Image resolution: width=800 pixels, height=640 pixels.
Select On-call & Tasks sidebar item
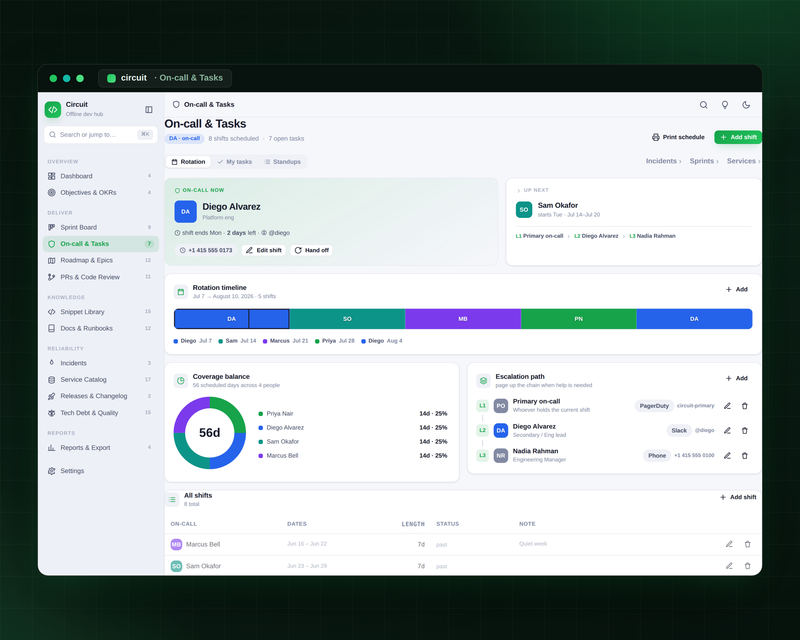click(101, 244)
